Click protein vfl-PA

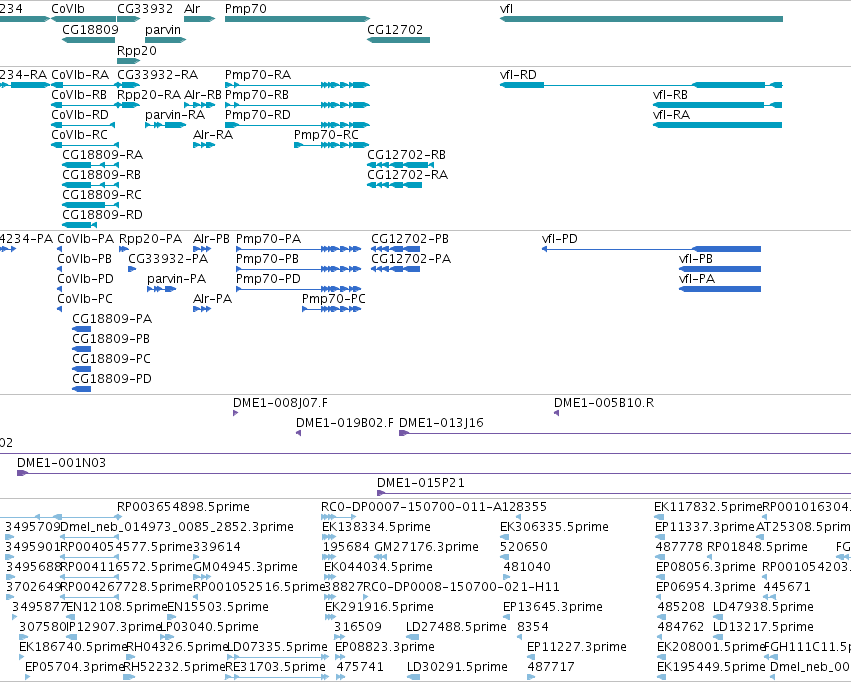point(720,289)
